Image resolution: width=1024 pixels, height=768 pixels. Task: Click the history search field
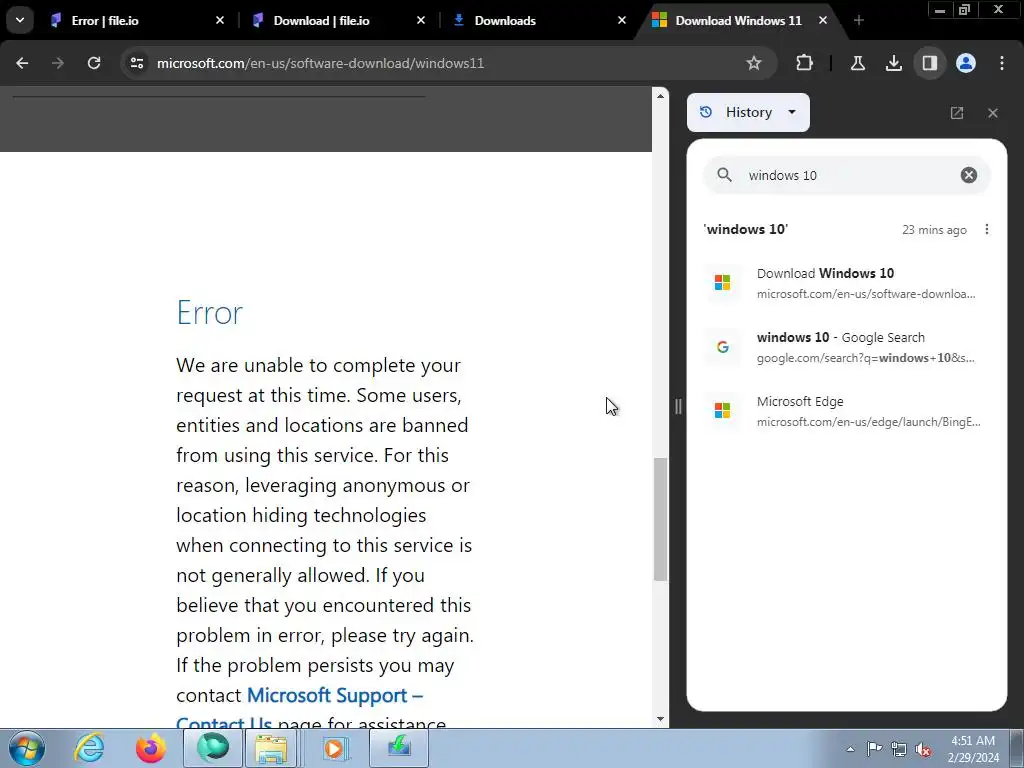coord(846,175)
